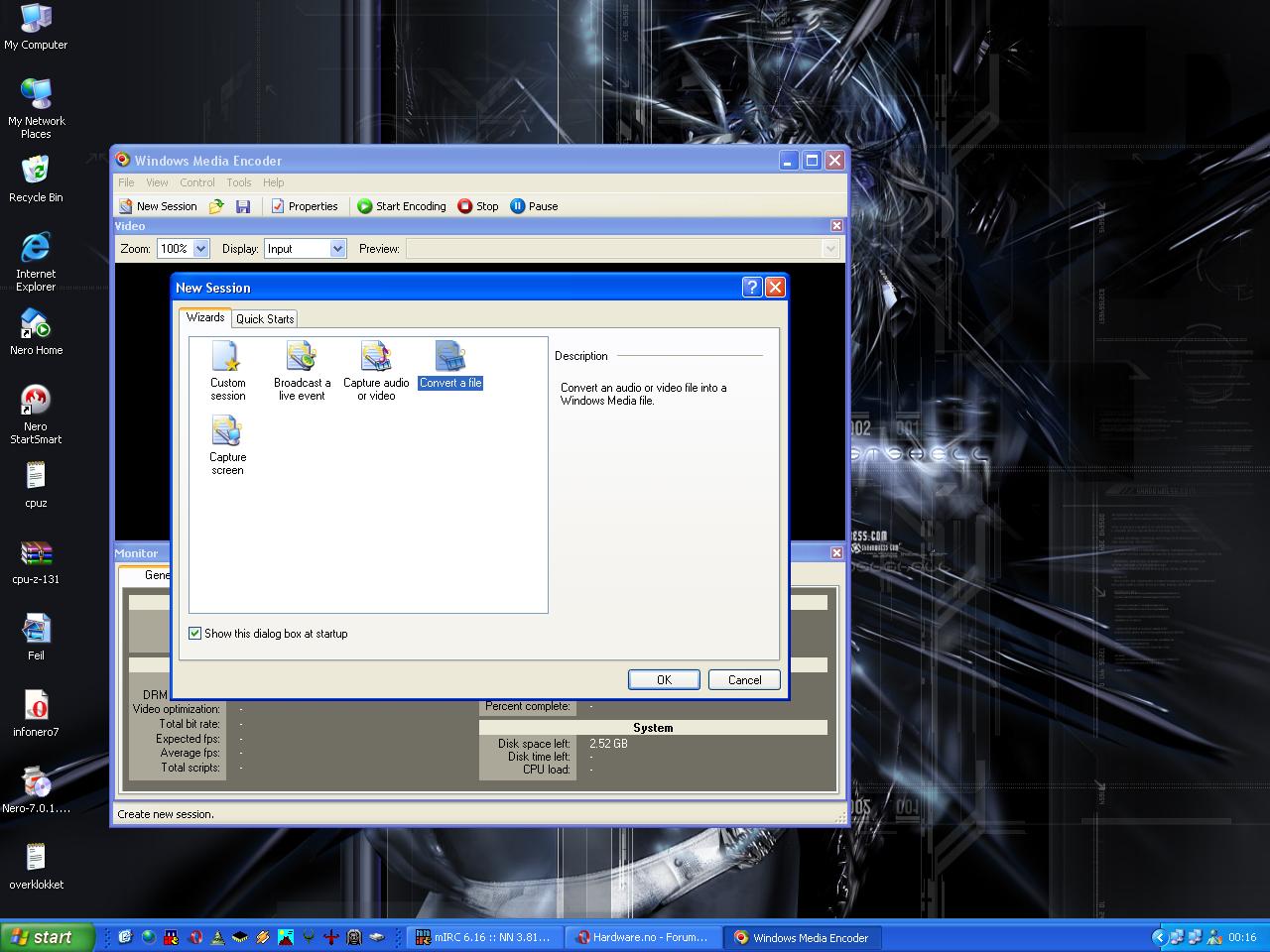1270x952 pixels.
Task: Open the cpu-z-131 archive icon
Action: [x=36, y=560]
